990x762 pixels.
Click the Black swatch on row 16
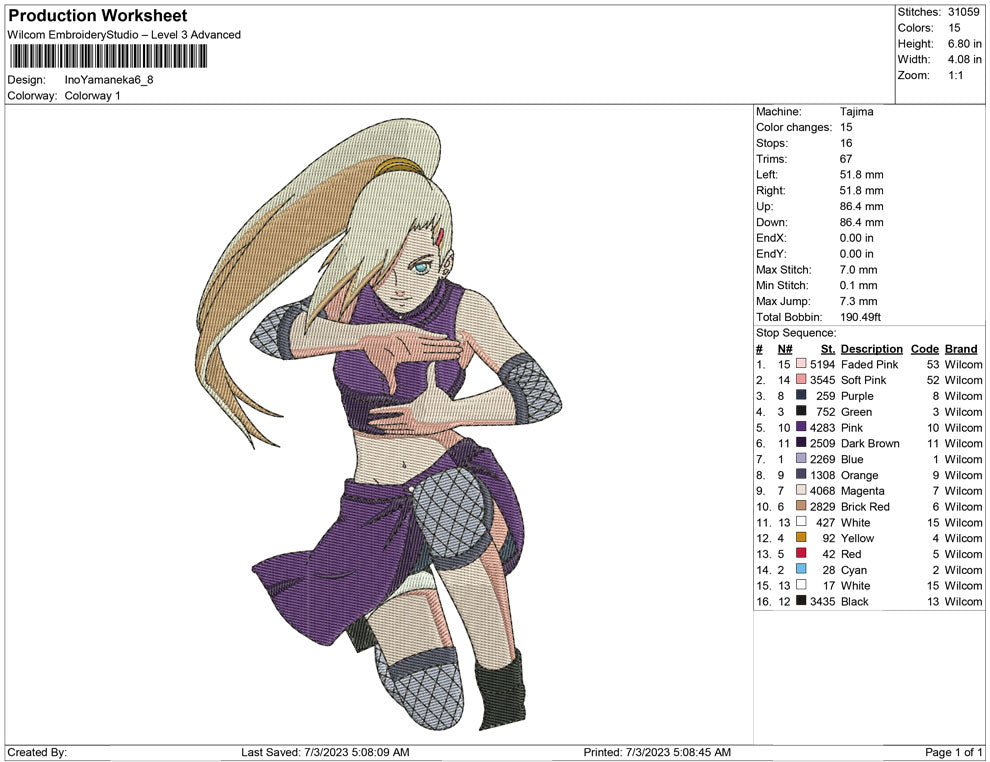click(x=800, y=601)
